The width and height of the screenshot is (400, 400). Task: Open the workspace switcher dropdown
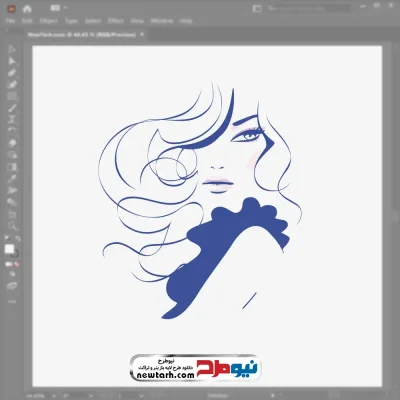[257, 9]
